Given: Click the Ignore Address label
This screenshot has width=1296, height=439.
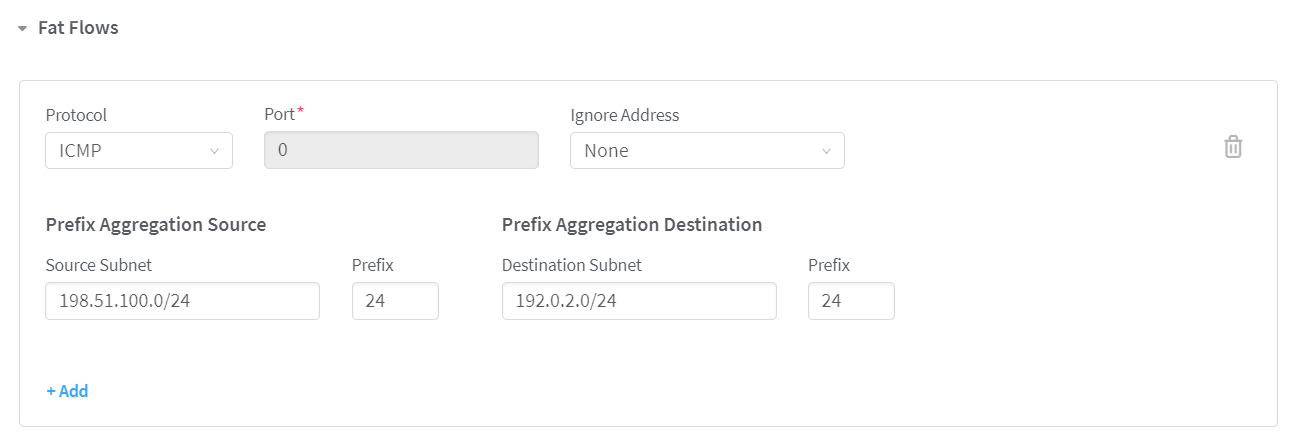Looking at the screenshot, I should coord(624,115).
